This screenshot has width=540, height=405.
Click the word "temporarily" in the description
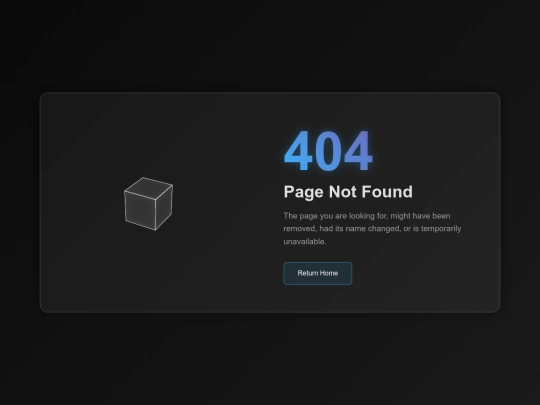pyautogui.click(x=441, y=229)
